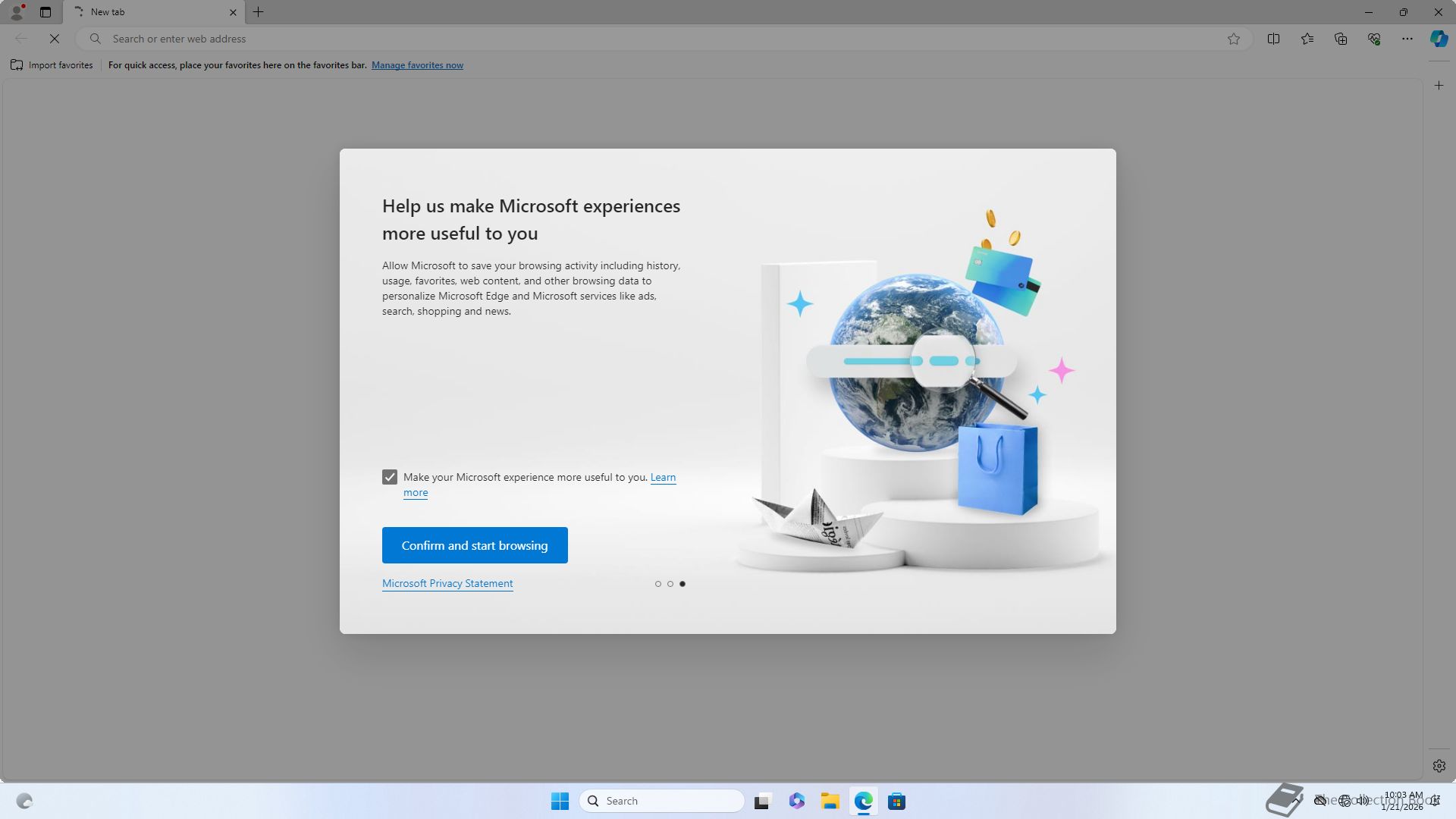1456x819 pixels.
Task: Click Manage favorites now link
Action: (417, 65)
